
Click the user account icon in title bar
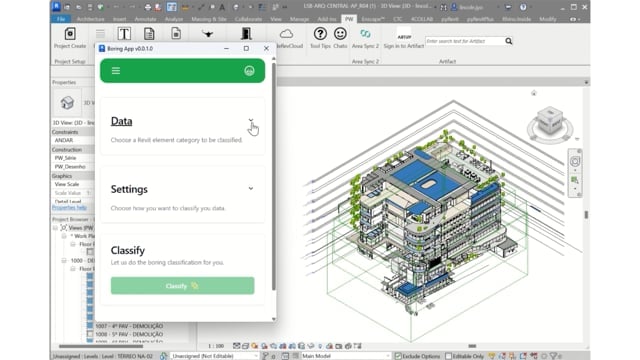pyautogui.click(x=454, y=7)
